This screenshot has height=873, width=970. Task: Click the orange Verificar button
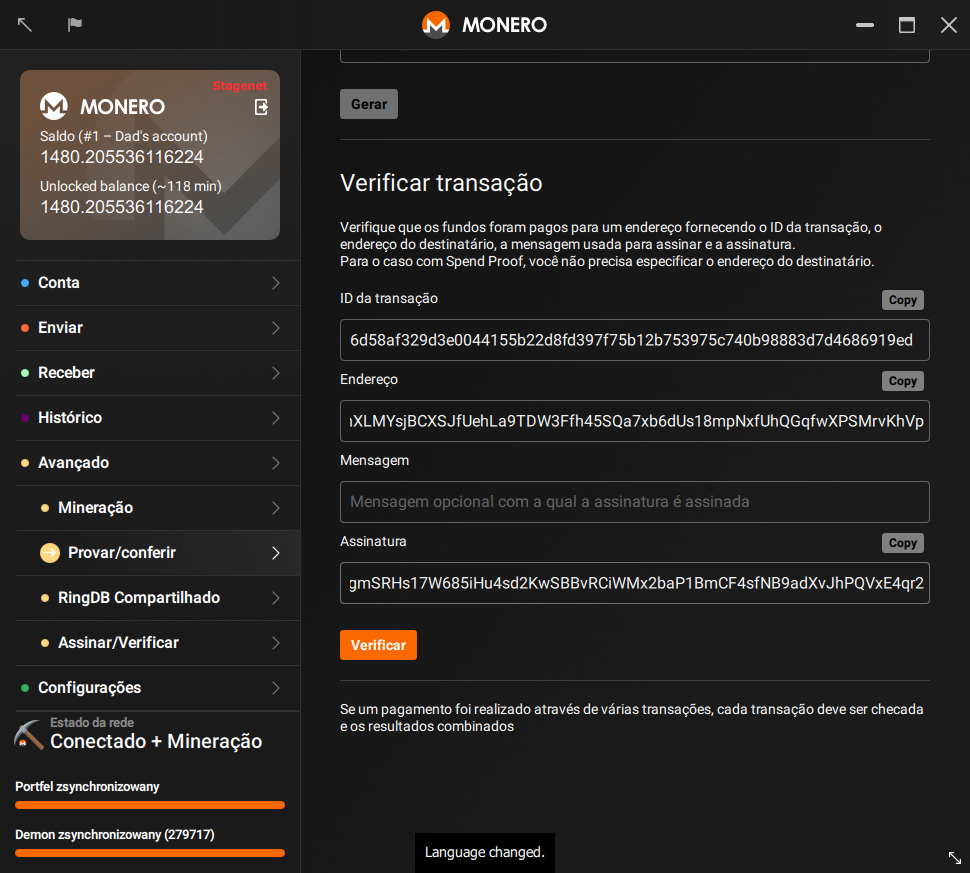point(378,645)
